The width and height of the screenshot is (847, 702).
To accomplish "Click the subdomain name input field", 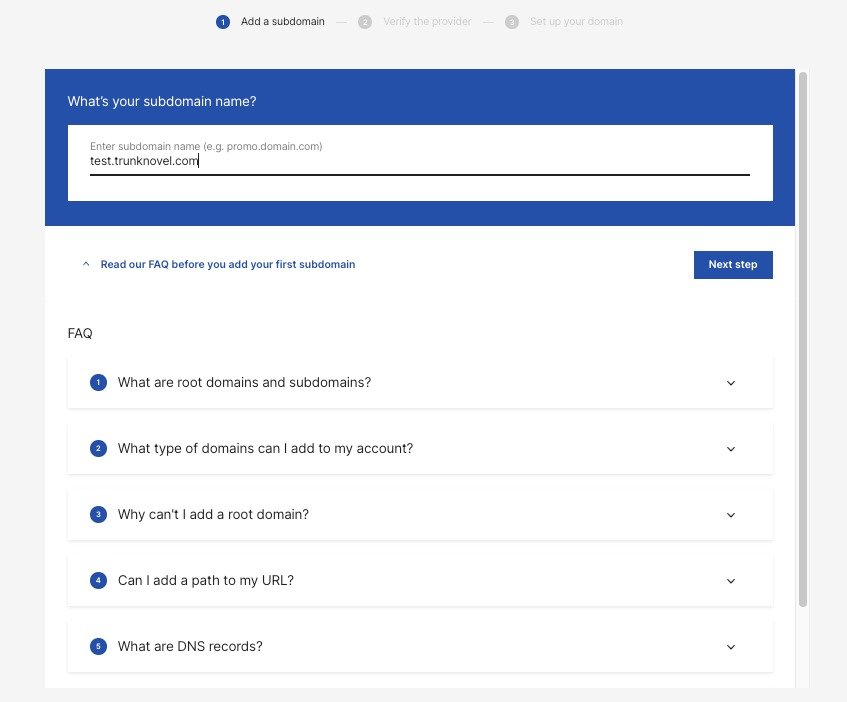I will [420, 161].
